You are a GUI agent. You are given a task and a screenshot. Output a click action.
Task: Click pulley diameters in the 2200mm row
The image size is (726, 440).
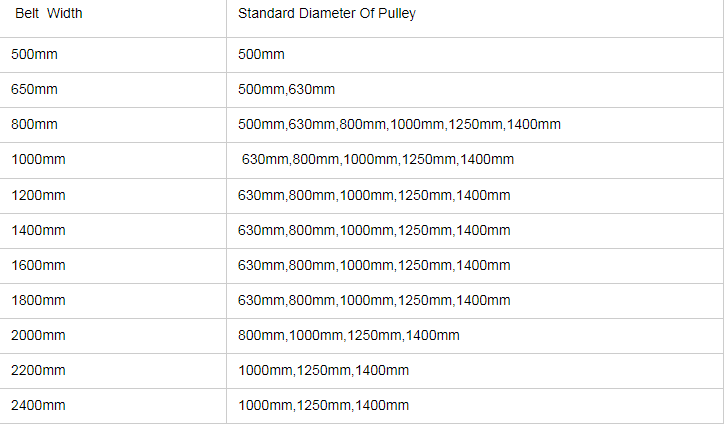[x=475, y=371]
